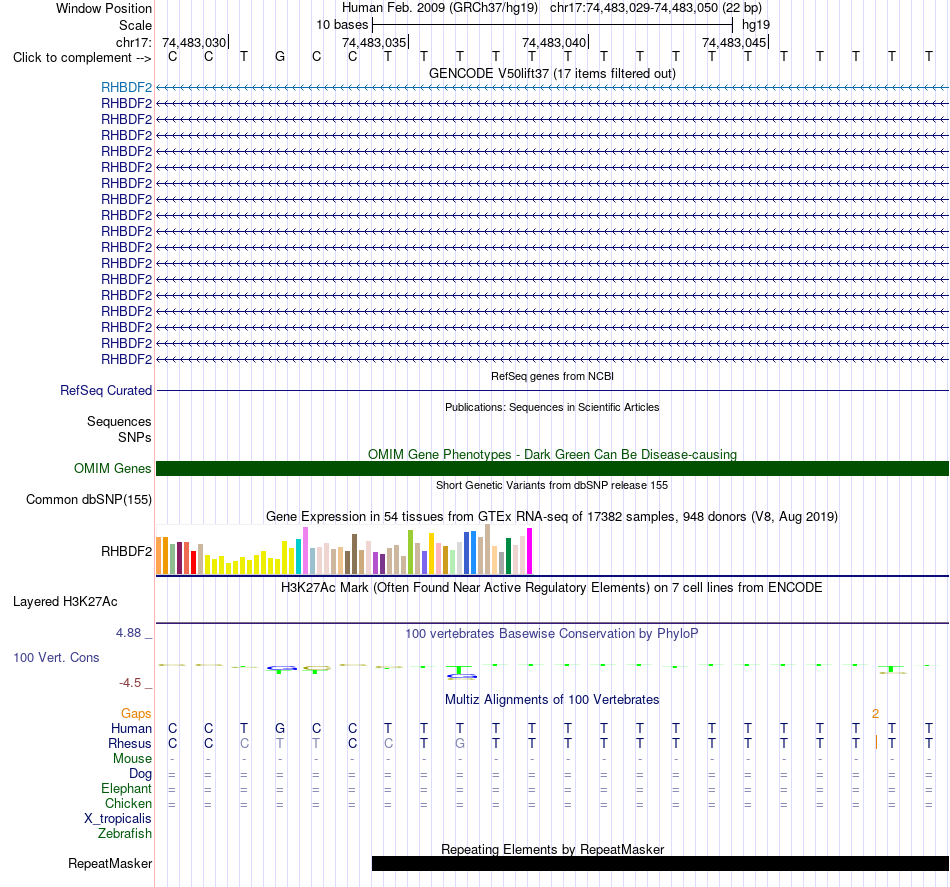Click the Chicken alignment row label
This screenshot has height=887, width=950.
(128, 803)
